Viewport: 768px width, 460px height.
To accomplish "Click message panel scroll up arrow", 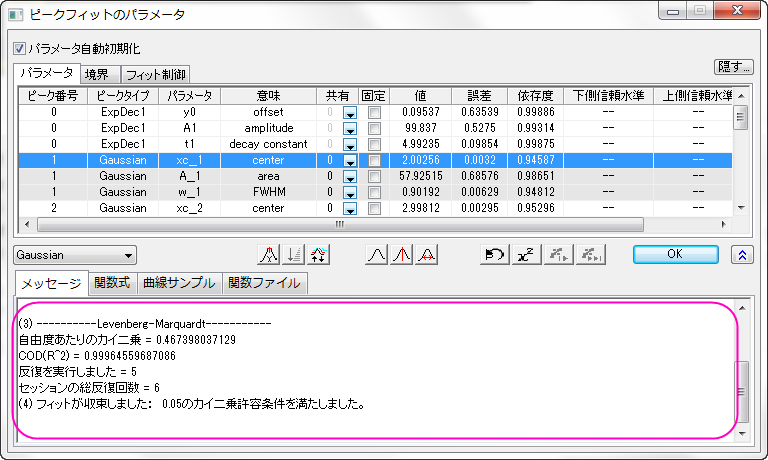I will pyautogui.click(x=743, y=308).
